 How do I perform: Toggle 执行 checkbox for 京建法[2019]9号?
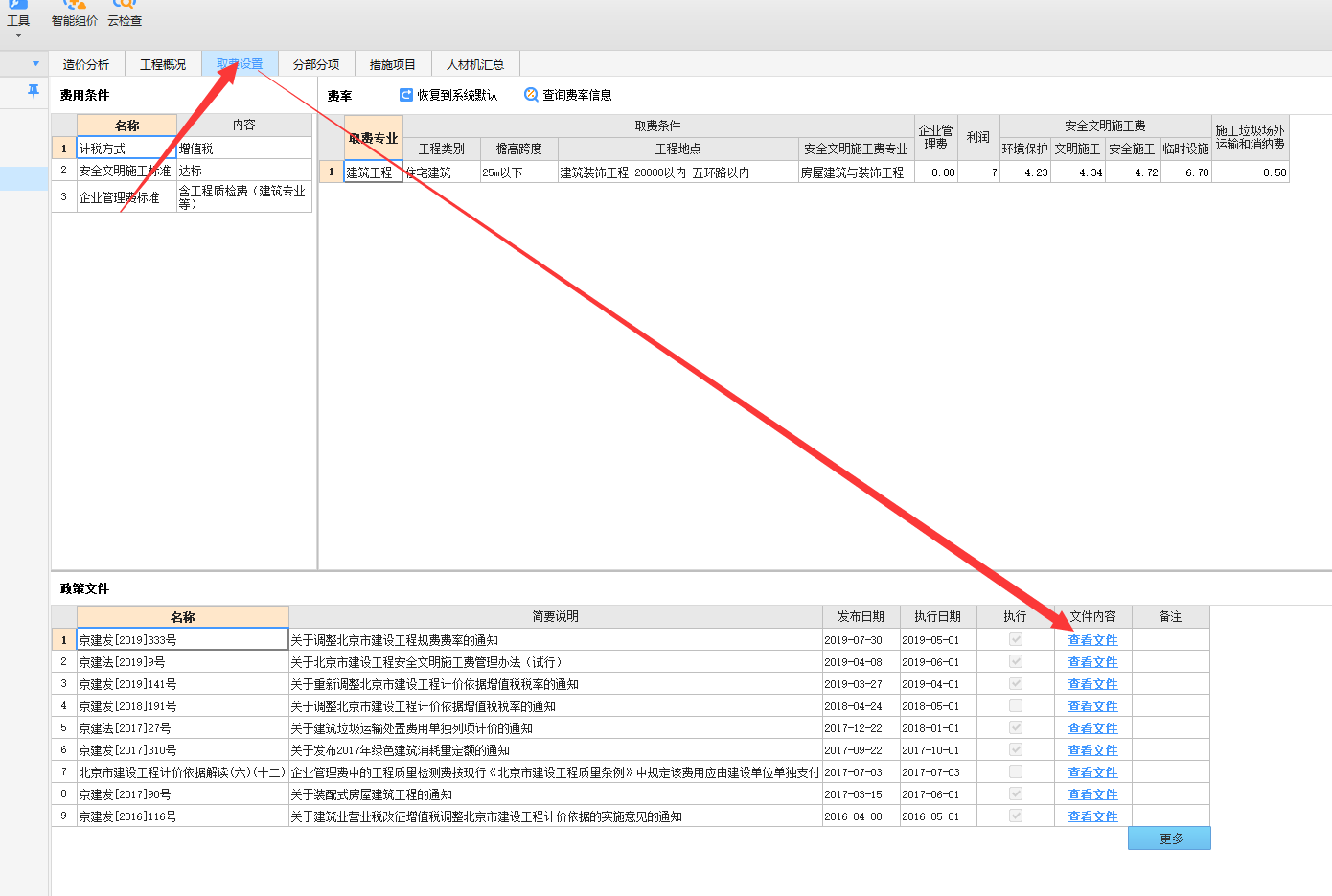coord(1016,661)
